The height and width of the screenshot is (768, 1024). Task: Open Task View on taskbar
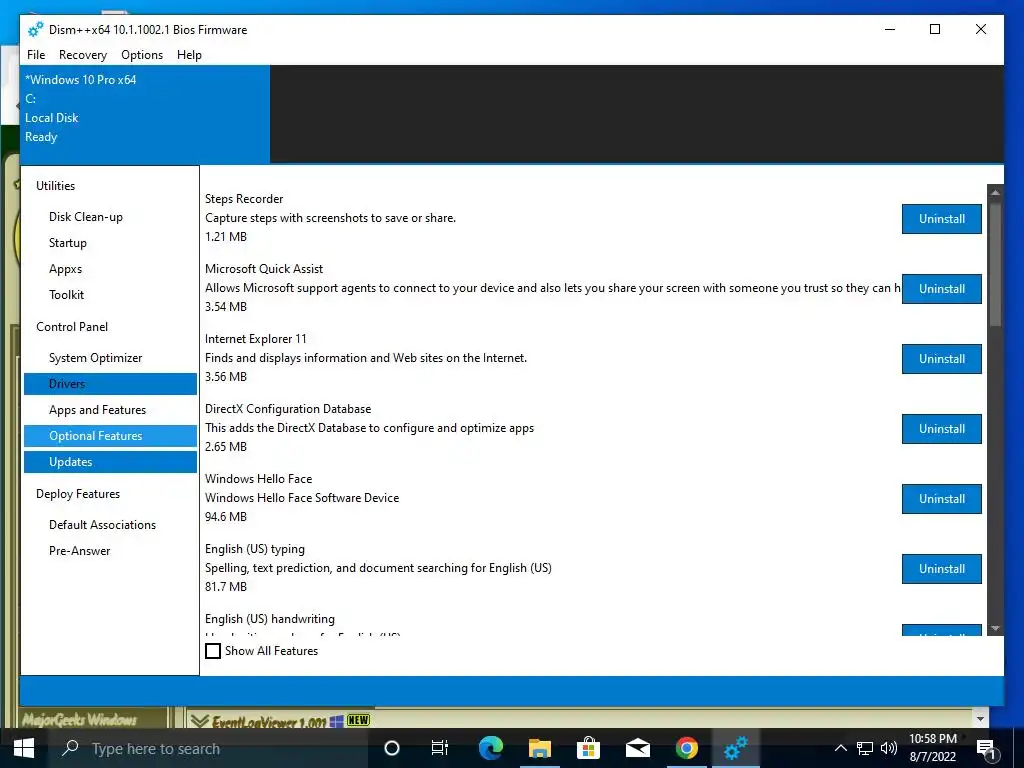point(440,748)
